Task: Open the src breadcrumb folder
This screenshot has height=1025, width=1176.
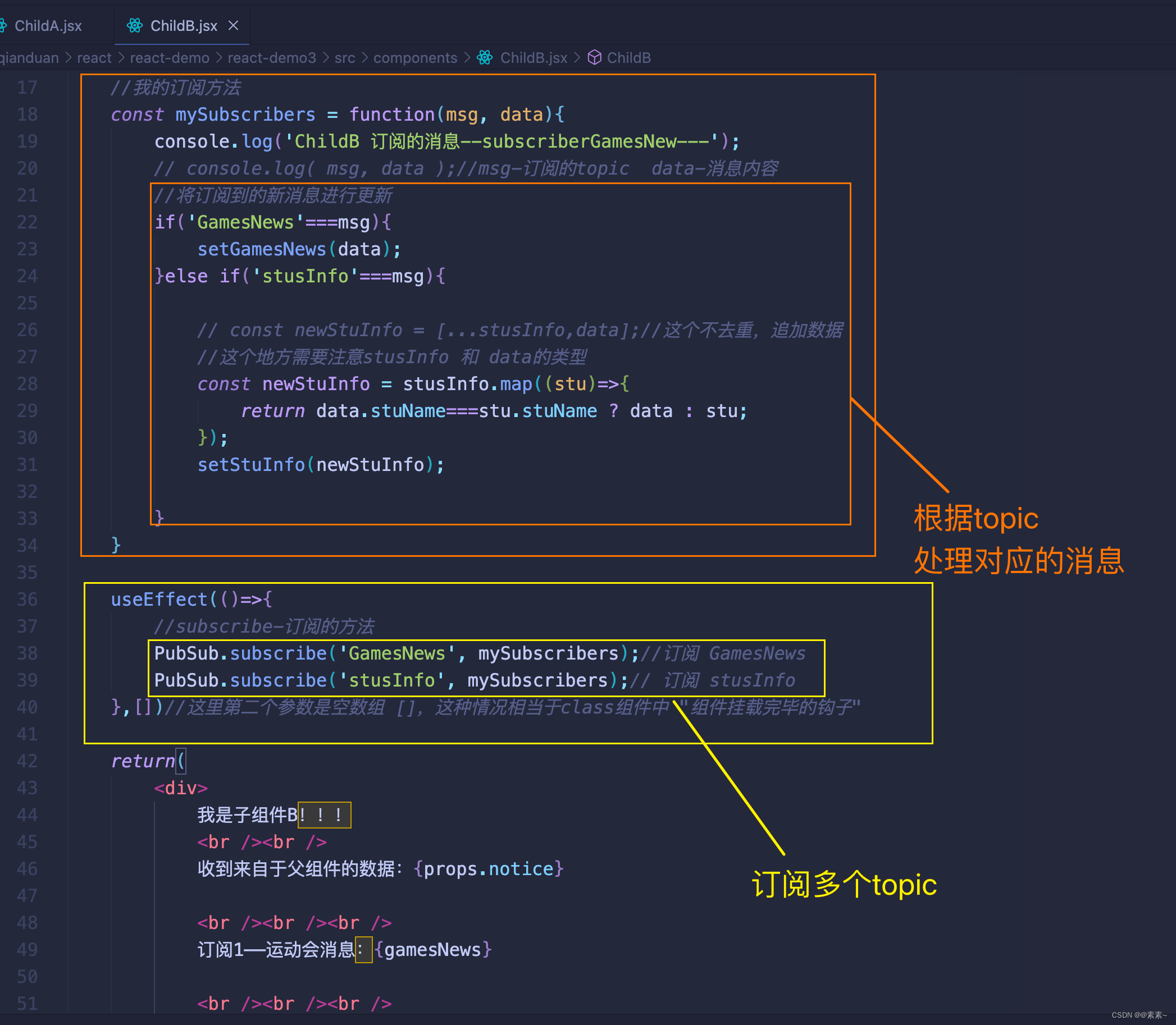Action: (x=344, y=58)
